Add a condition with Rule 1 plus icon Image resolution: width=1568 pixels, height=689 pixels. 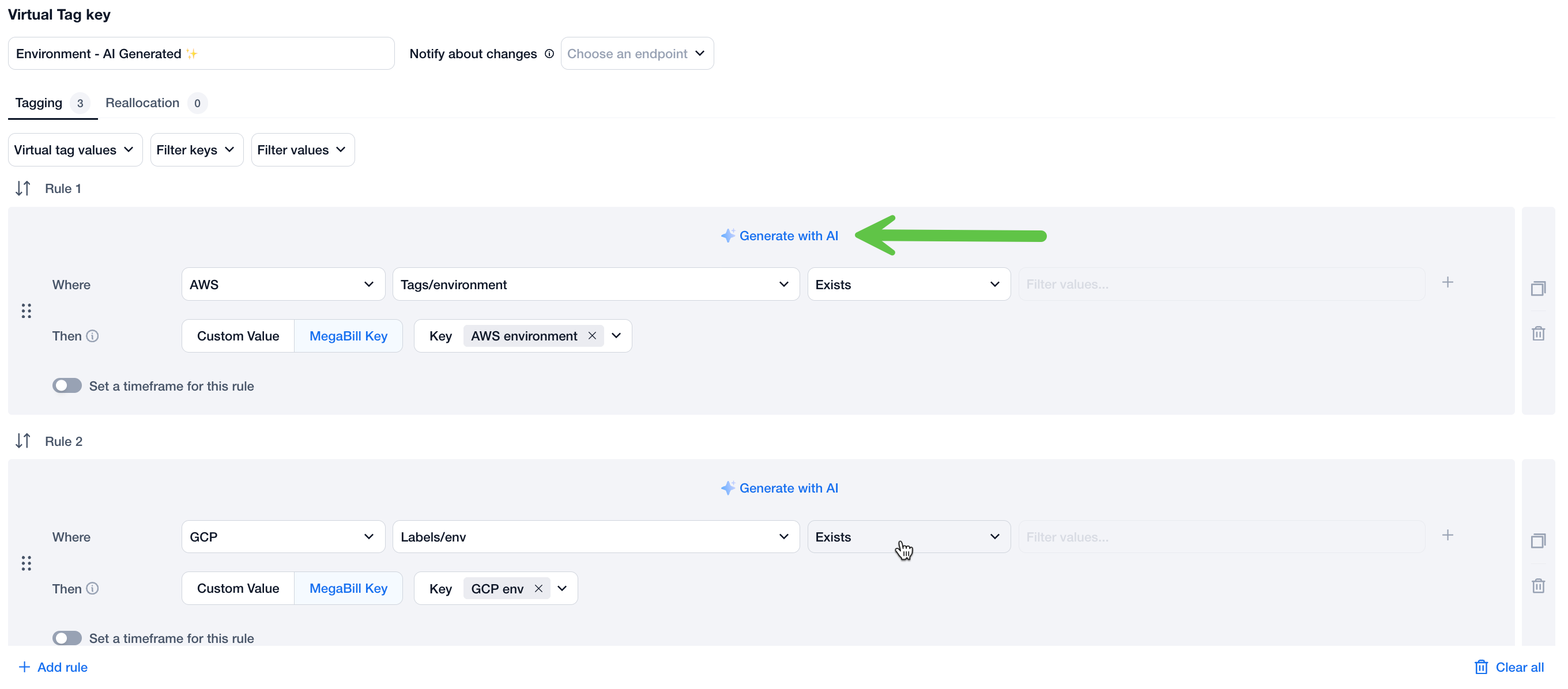tap(1447, 282)
